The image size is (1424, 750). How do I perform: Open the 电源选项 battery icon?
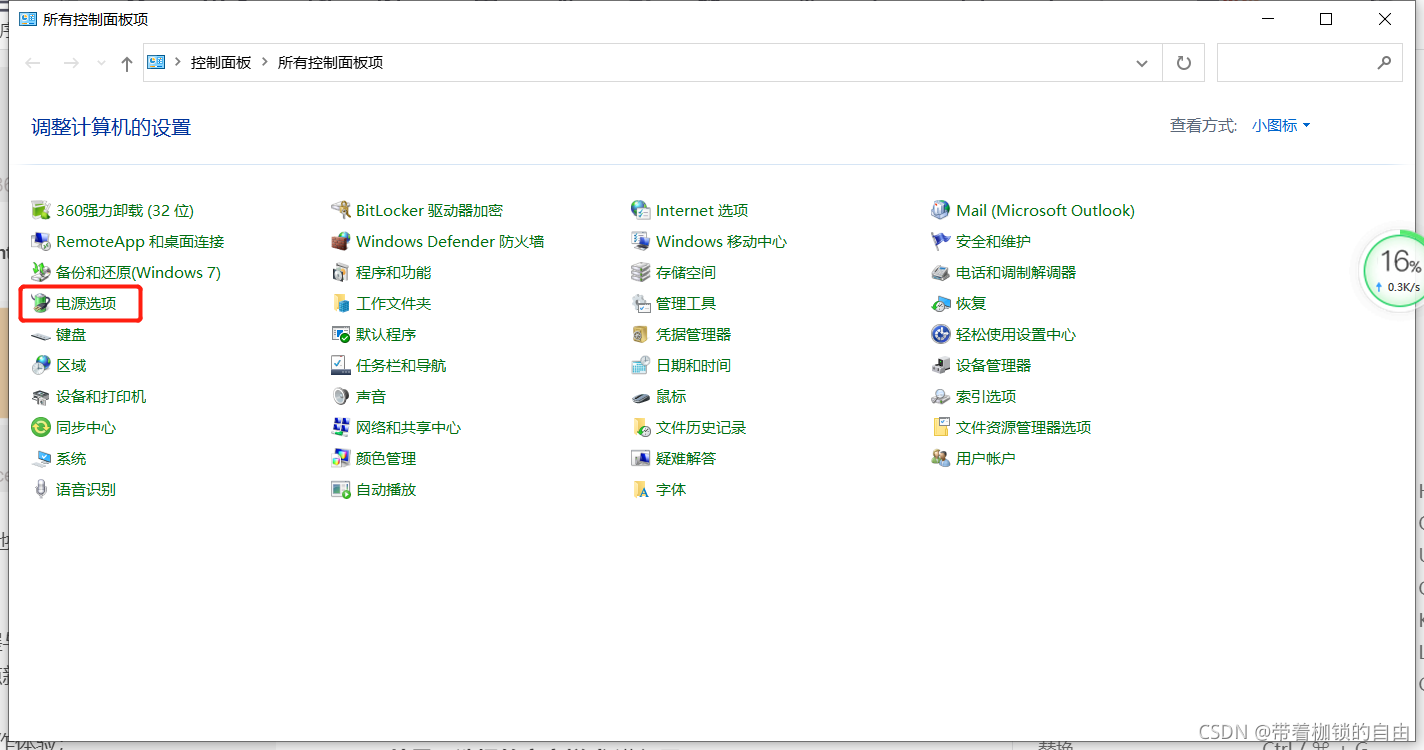click(x=41, y=303)
